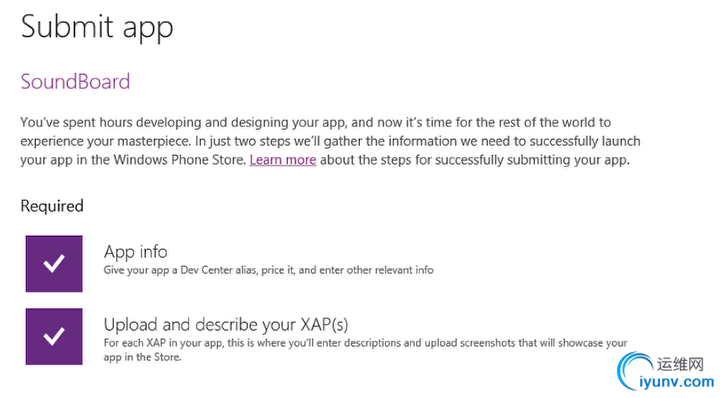Click the Dev Center alias description text
Screen dimensions: 720x398
coord(269,270)
